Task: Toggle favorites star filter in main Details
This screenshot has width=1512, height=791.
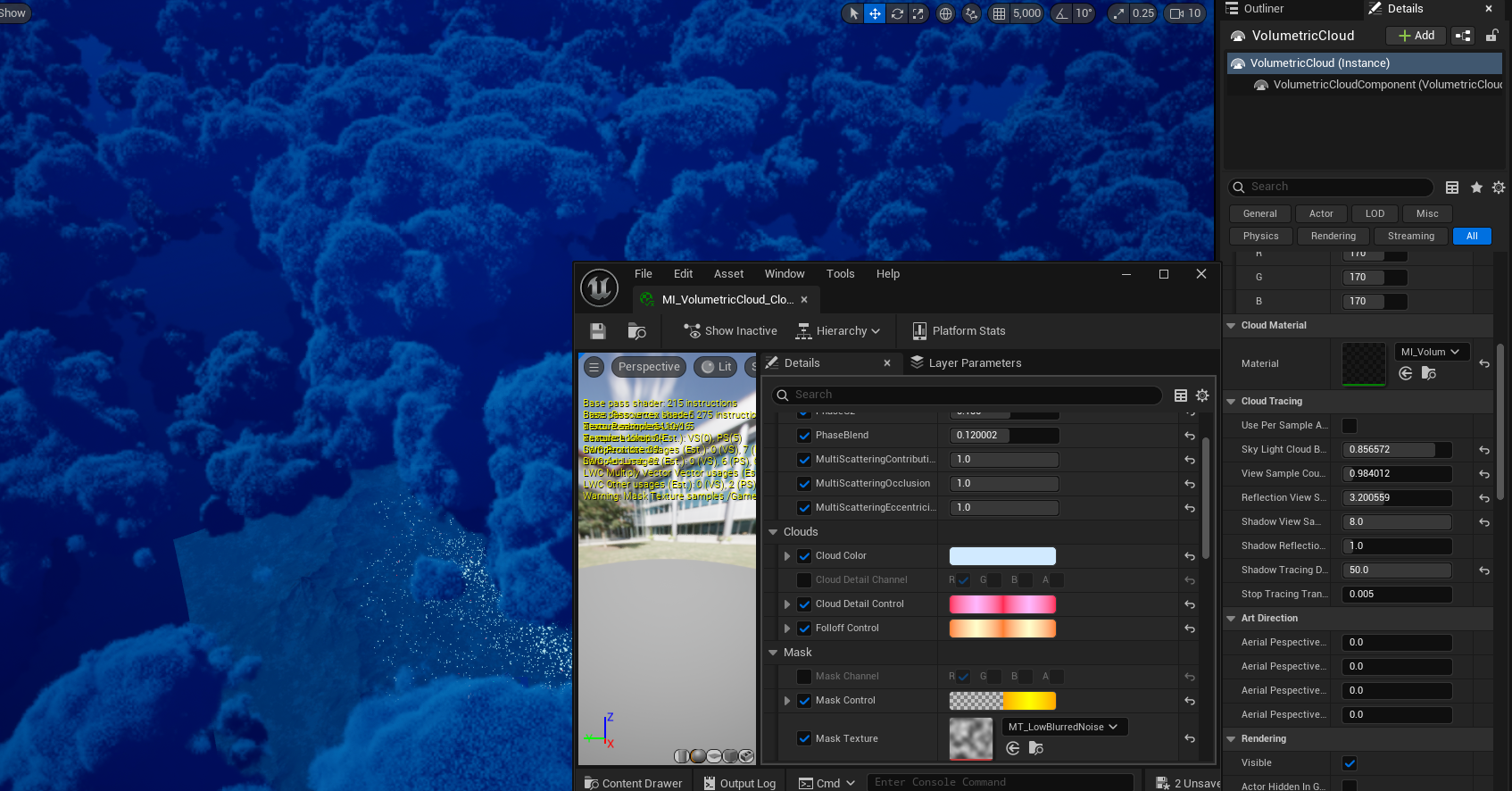Action: 1476,187
